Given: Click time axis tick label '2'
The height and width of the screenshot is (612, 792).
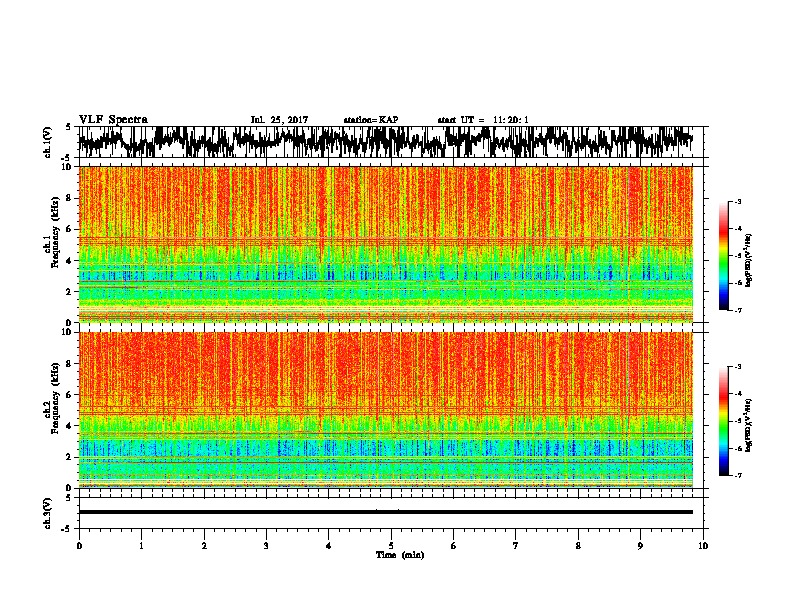Looking at the screenshot, I should 204,546.
